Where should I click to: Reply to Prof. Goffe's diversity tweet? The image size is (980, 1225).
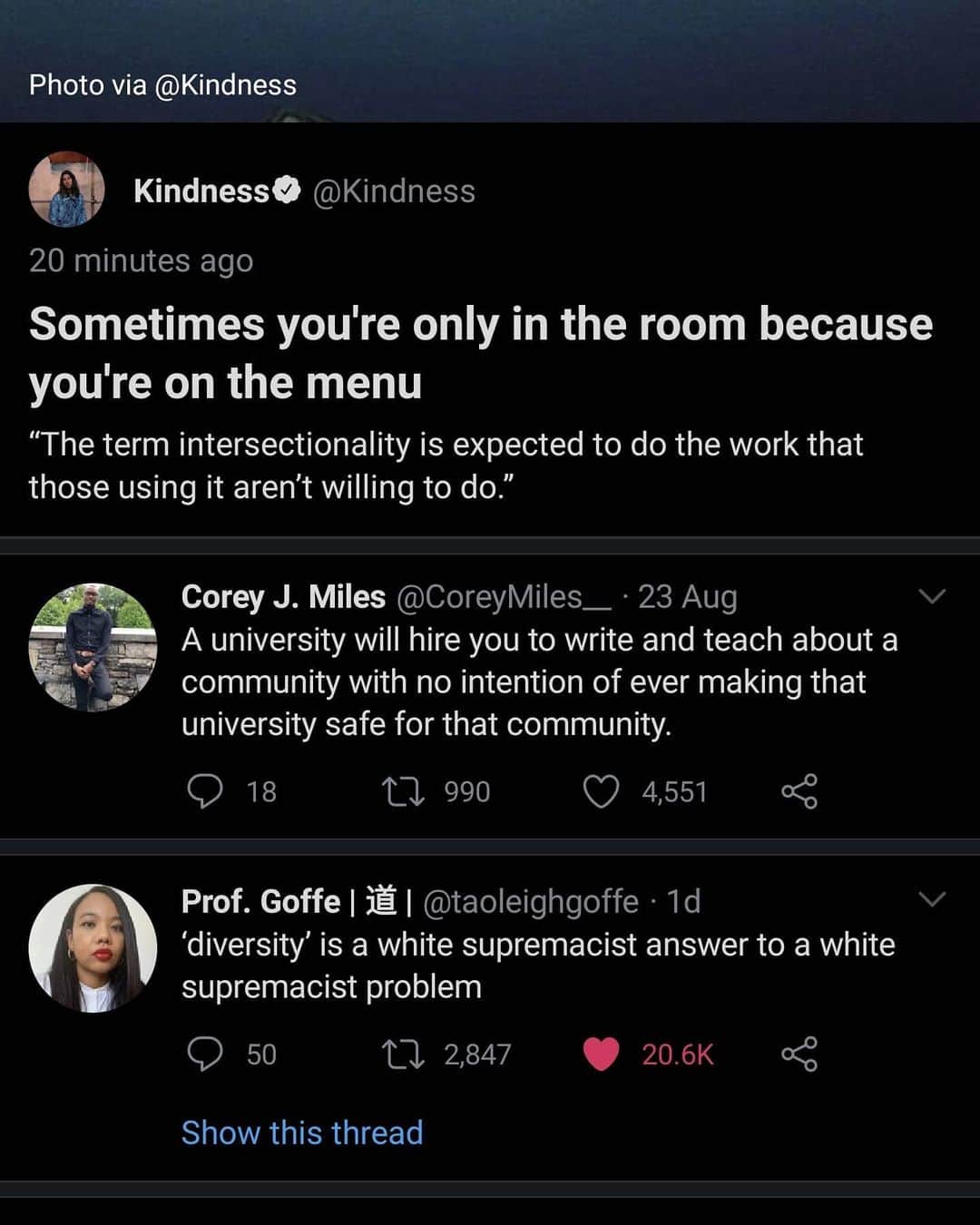(x=205, y=1054)
